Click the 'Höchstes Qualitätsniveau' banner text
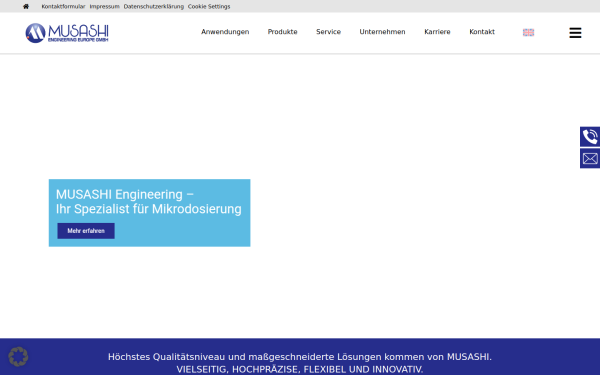The image size is (600, 375). 300,357
